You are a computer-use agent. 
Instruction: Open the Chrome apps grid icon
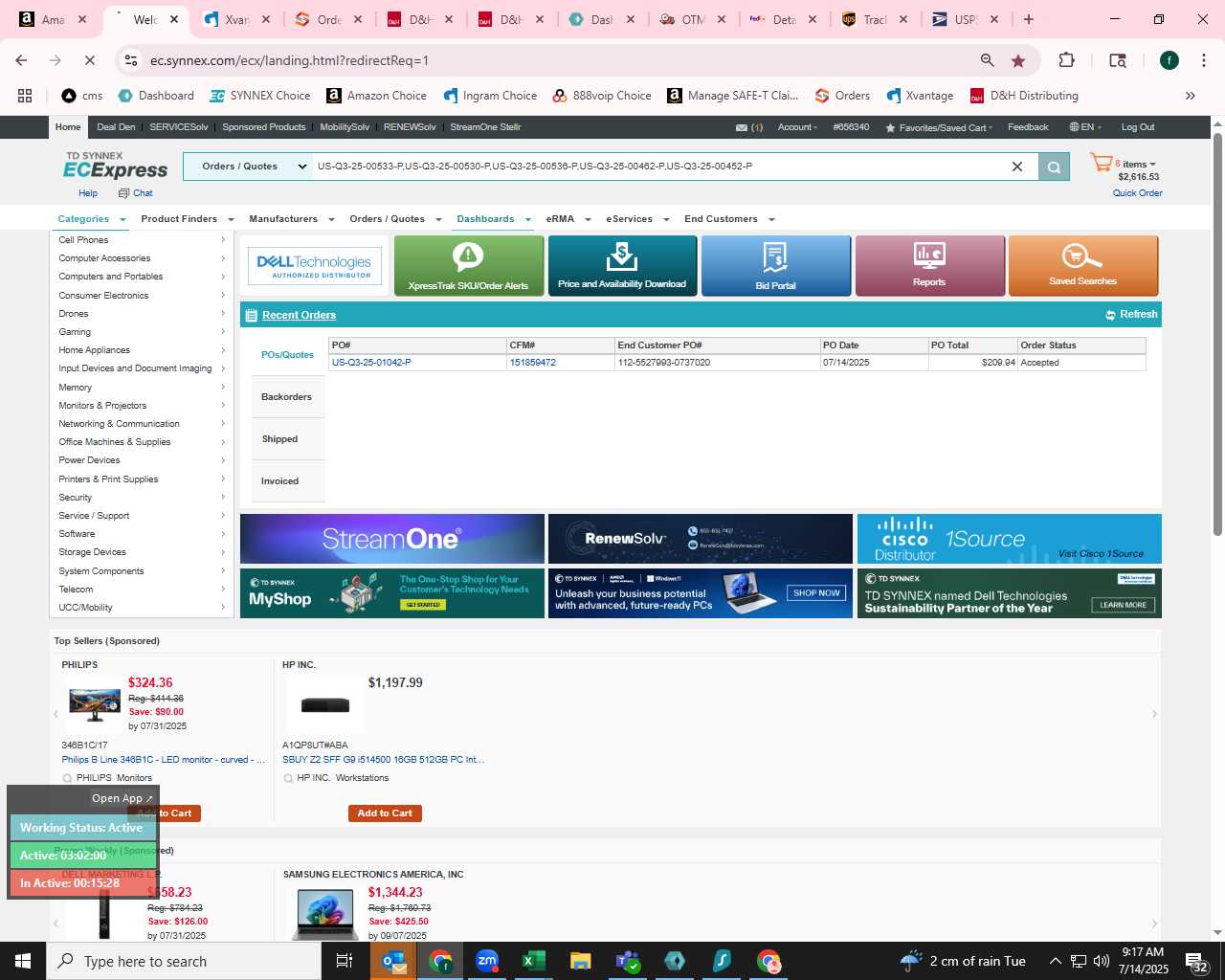click(25, 96)
